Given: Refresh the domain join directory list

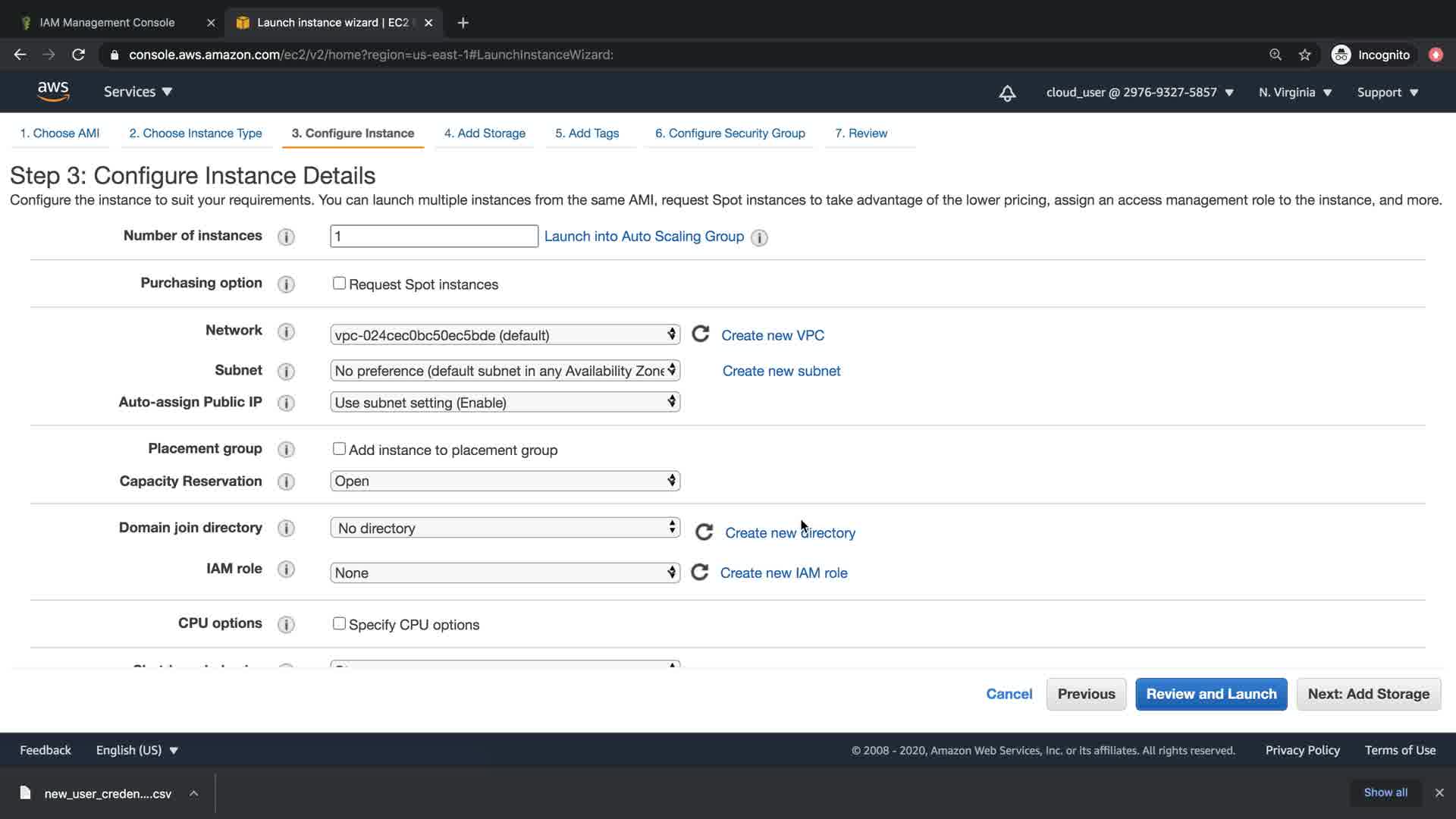Looking at the screenshot, I should coord(704,532).
